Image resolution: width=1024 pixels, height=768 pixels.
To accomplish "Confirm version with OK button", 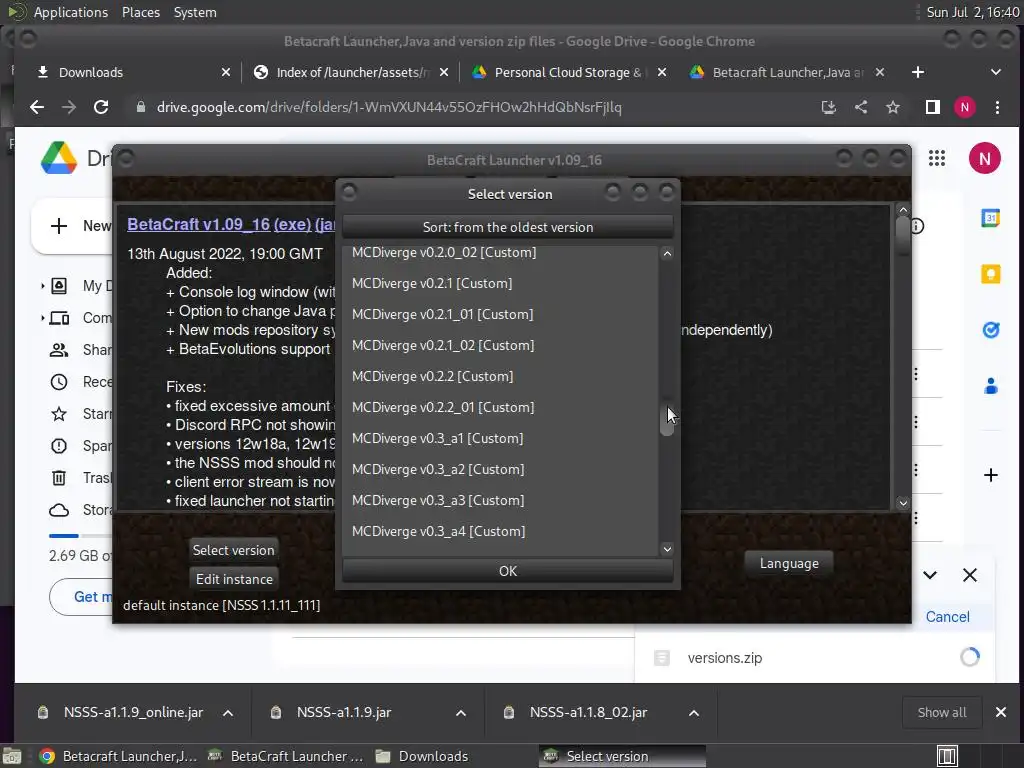I will point(507,571).
